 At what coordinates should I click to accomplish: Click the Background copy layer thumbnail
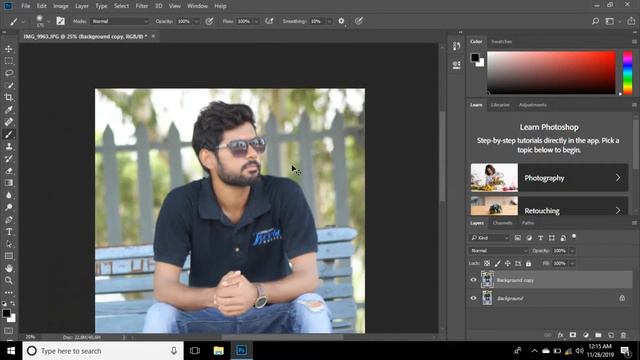coord(487,280)
